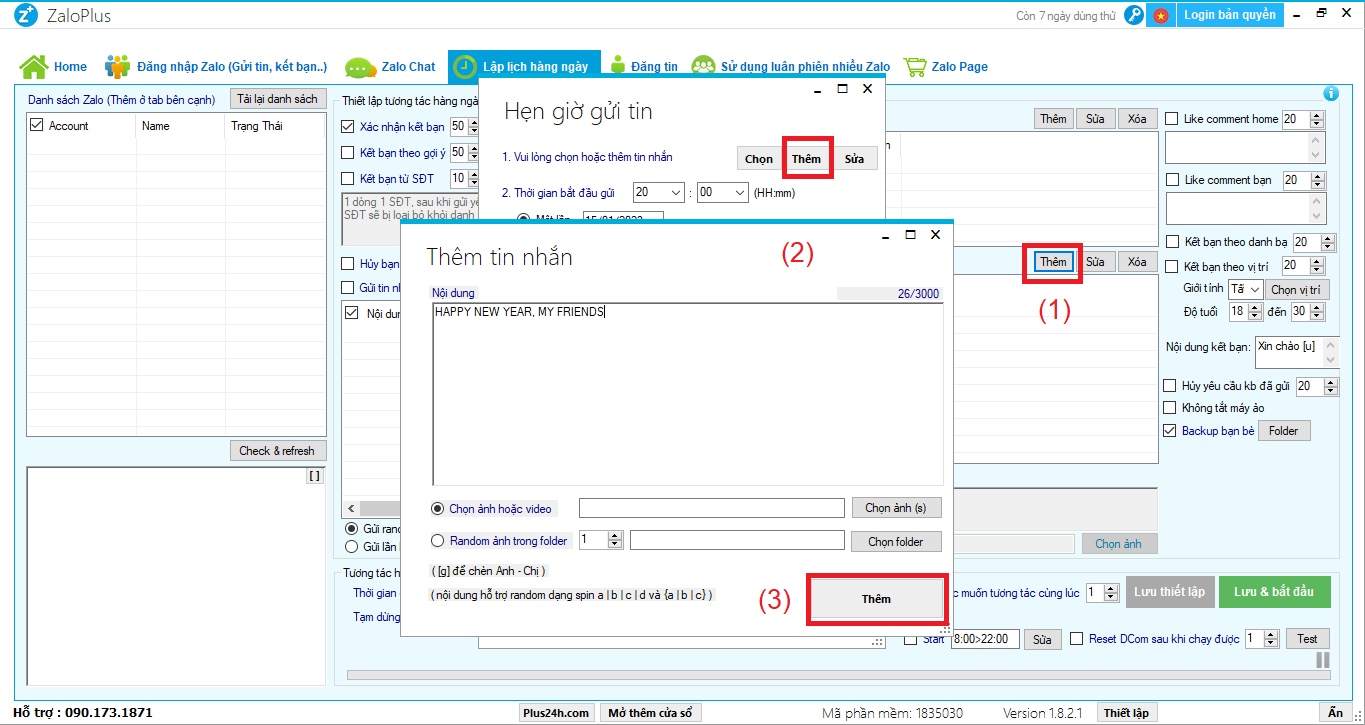Click the Test button
Viewport: 1365px width, 725px height.
click(x=1307, y=639)
